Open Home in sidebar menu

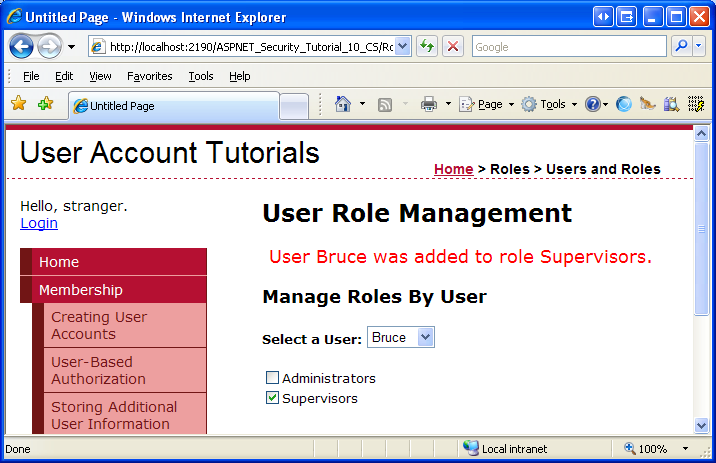pos(114,262)
